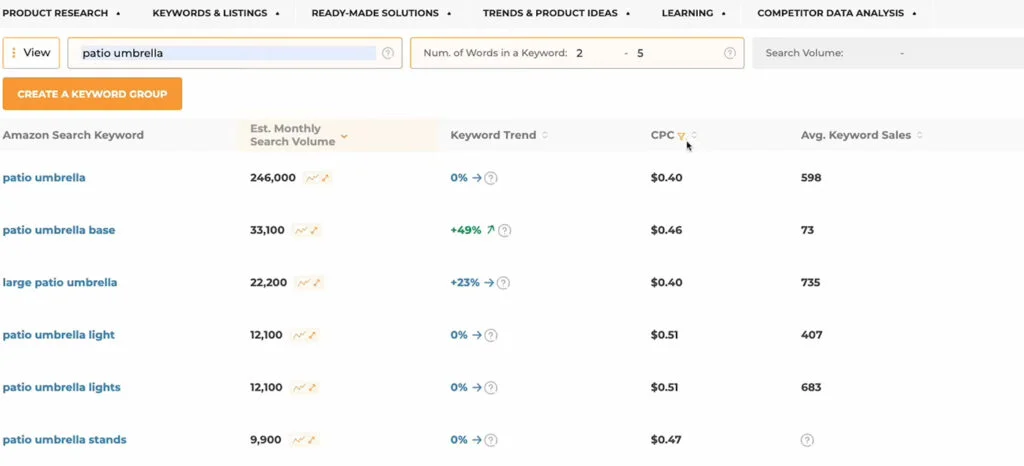The height and width of the screenshot is (466, 1024).
Task: Sort table by Keyword Trend column
Action: [545, 135]
